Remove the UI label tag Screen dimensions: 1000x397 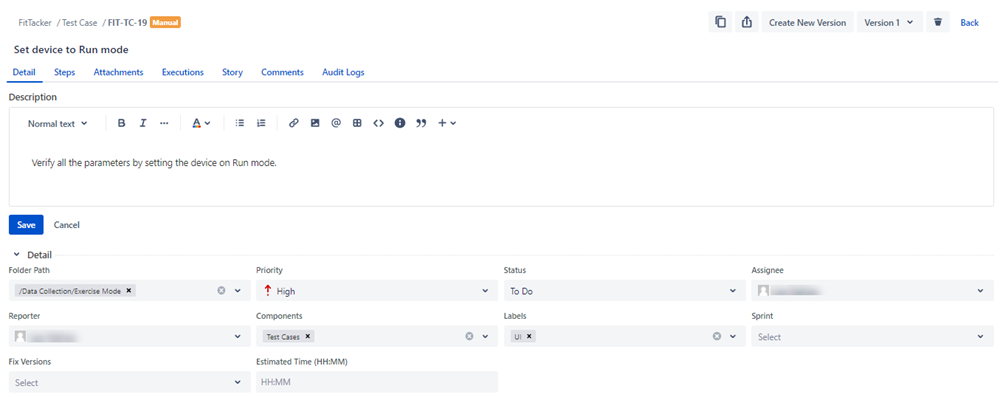(x=529, y=336)
